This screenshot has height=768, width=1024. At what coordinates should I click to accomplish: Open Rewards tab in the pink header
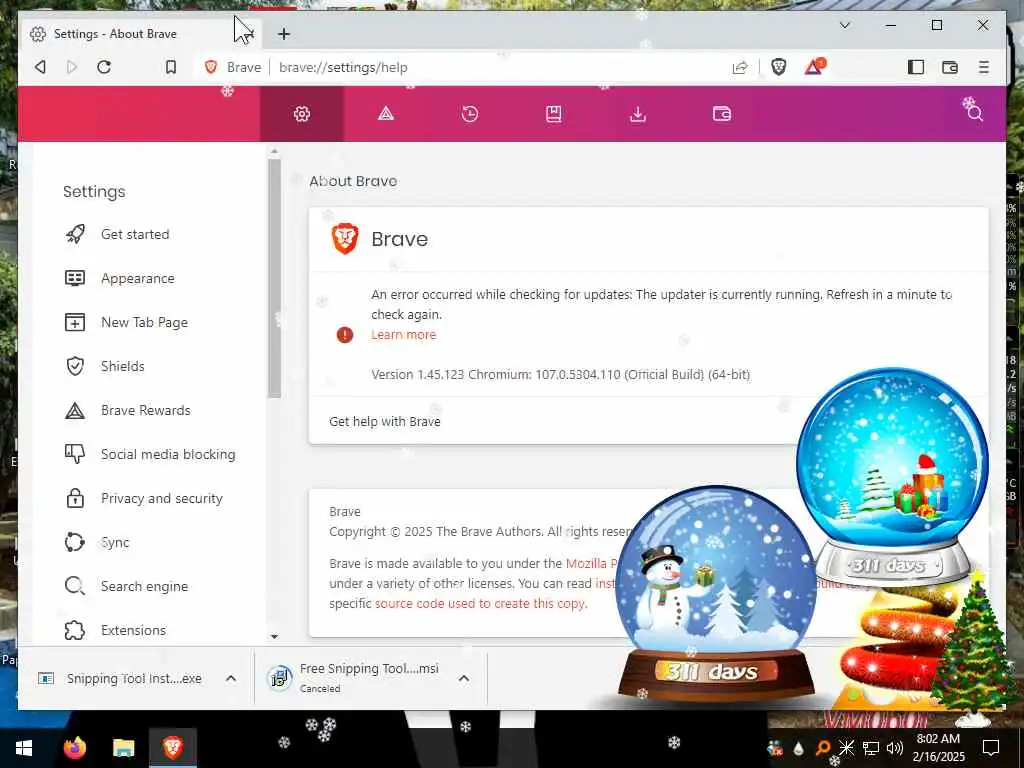(x=386, y=114)
